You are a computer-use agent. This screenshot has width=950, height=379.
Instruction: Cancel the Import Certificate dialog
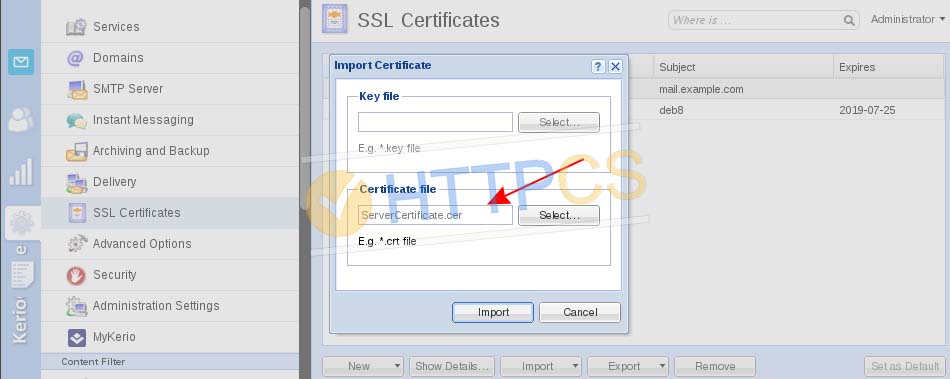[x=580, y=312]
